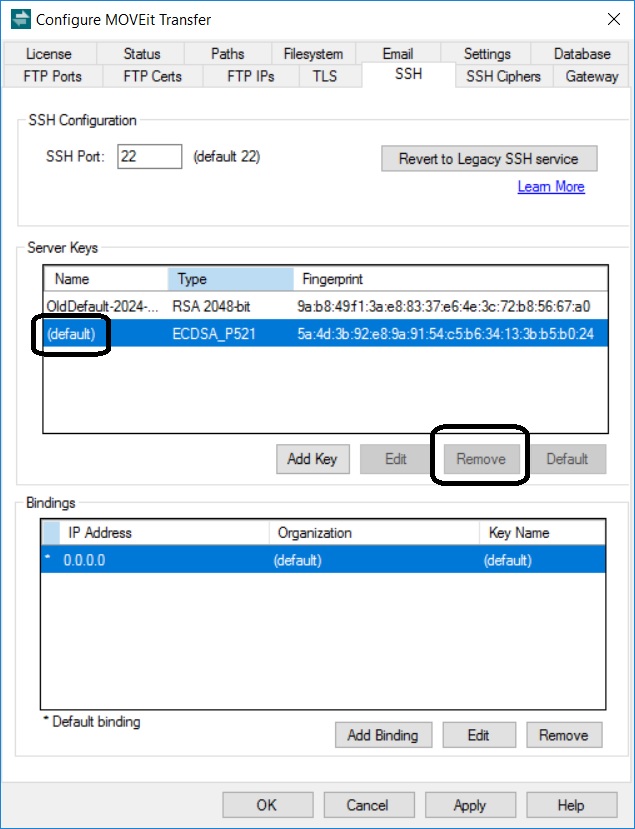Viewport: 635px width, 829px height.
Task: Click fingerprint starting with 5a:4d:3b
Action: click(x=445, y=334)
